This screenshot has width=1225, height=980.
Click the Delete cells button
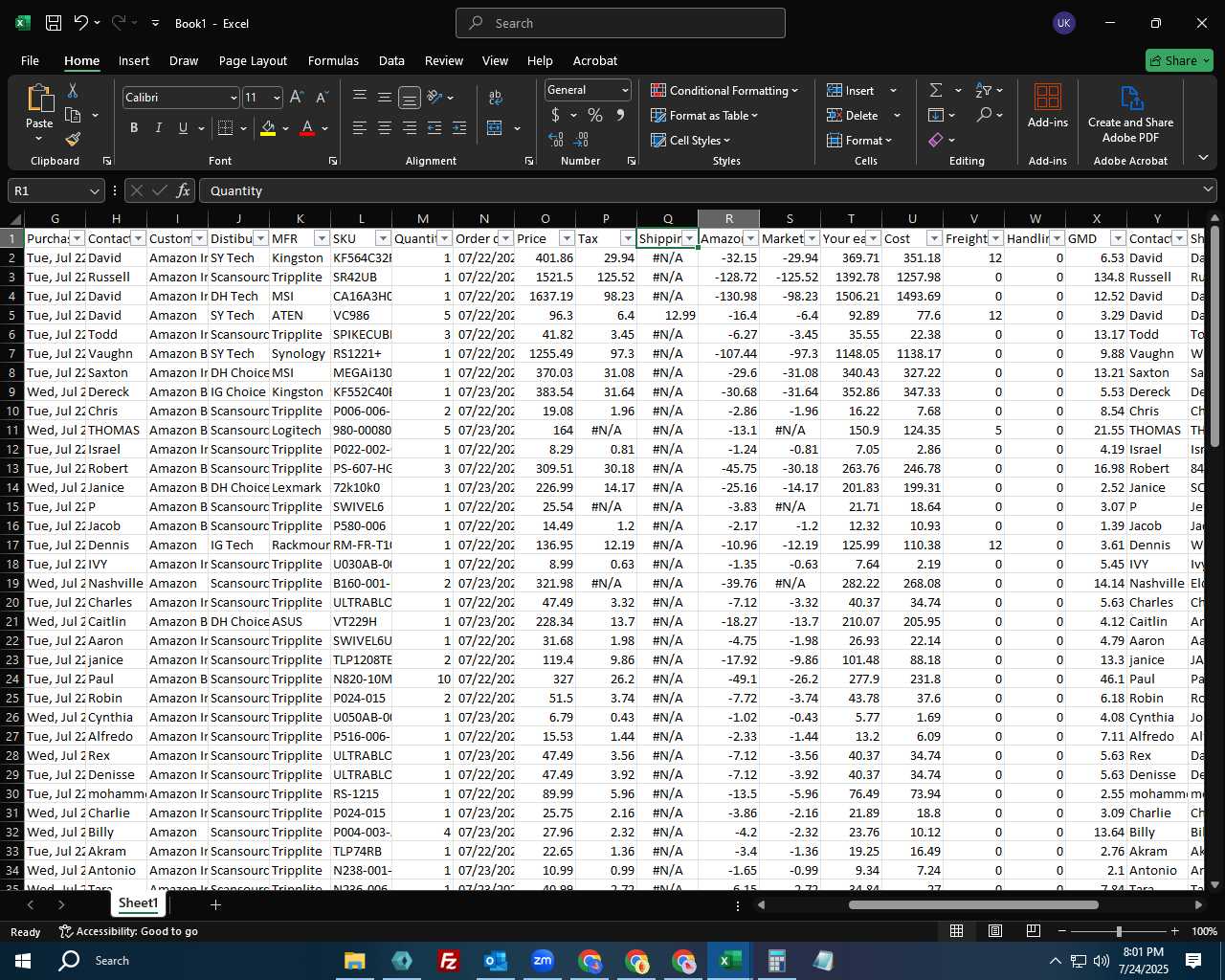854,115
